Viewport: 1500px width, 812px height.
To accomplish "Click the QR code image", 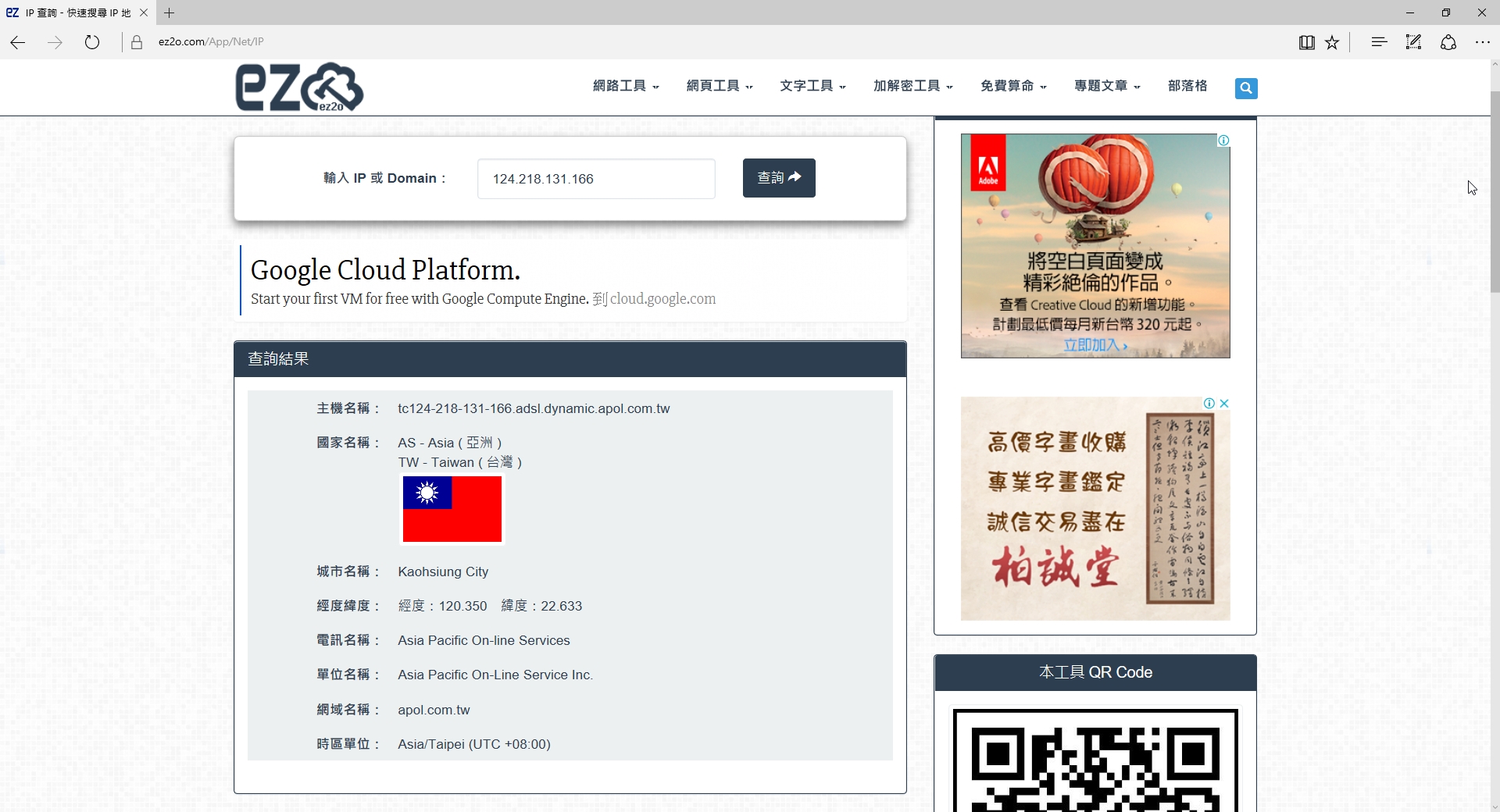I will click(x=1095, y=759).
